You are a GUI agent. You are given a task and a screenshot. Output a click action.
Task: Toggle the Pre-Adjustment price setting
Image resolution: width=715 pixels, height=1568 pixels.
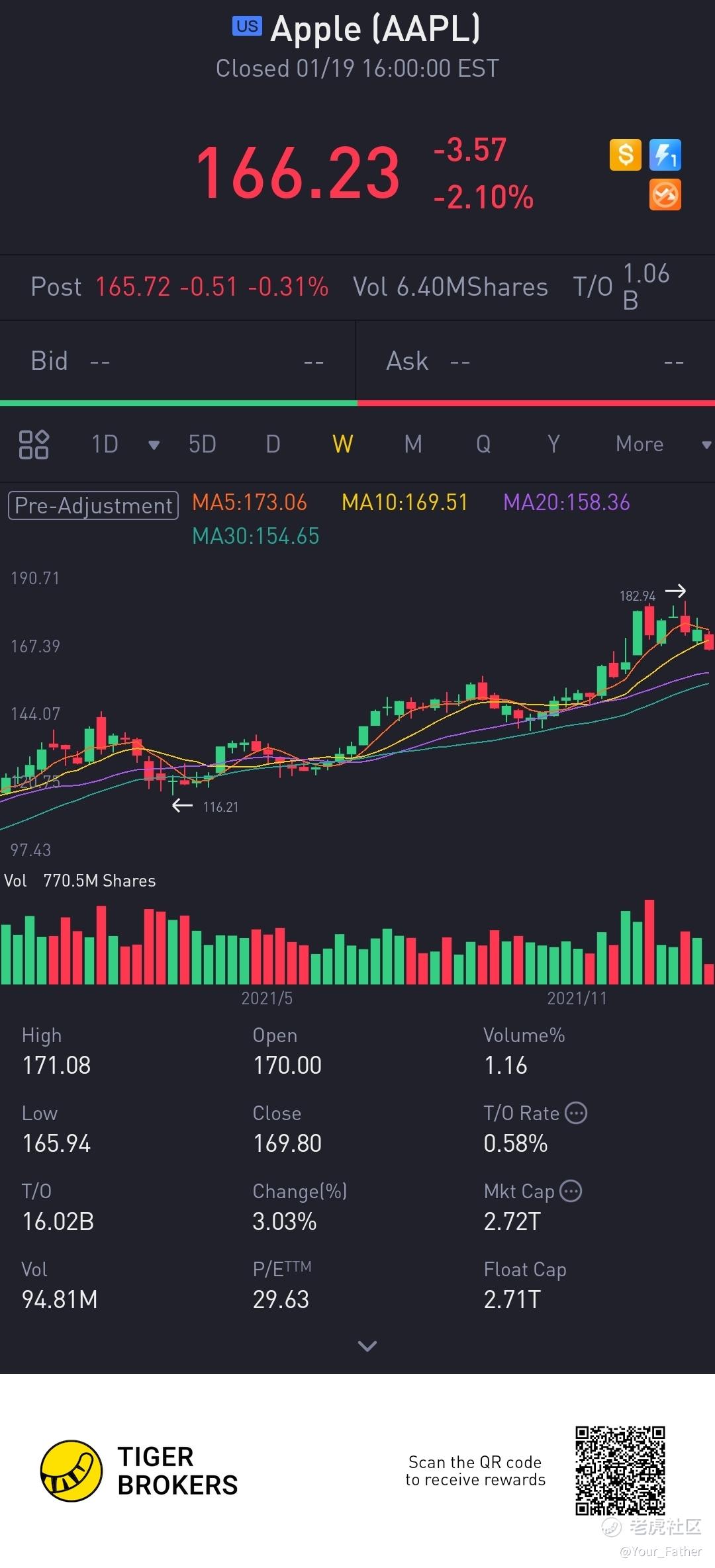click(x=93, y=505)
